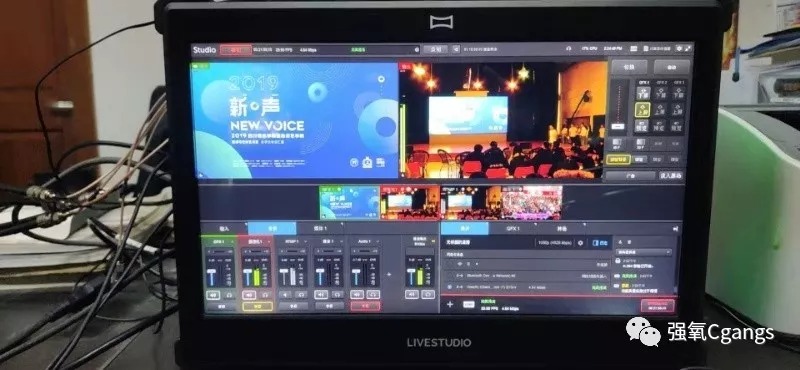Open the dropdown in the streaming side panel
The height and width of the screenshot is (370, 800).
coord(643,252)
